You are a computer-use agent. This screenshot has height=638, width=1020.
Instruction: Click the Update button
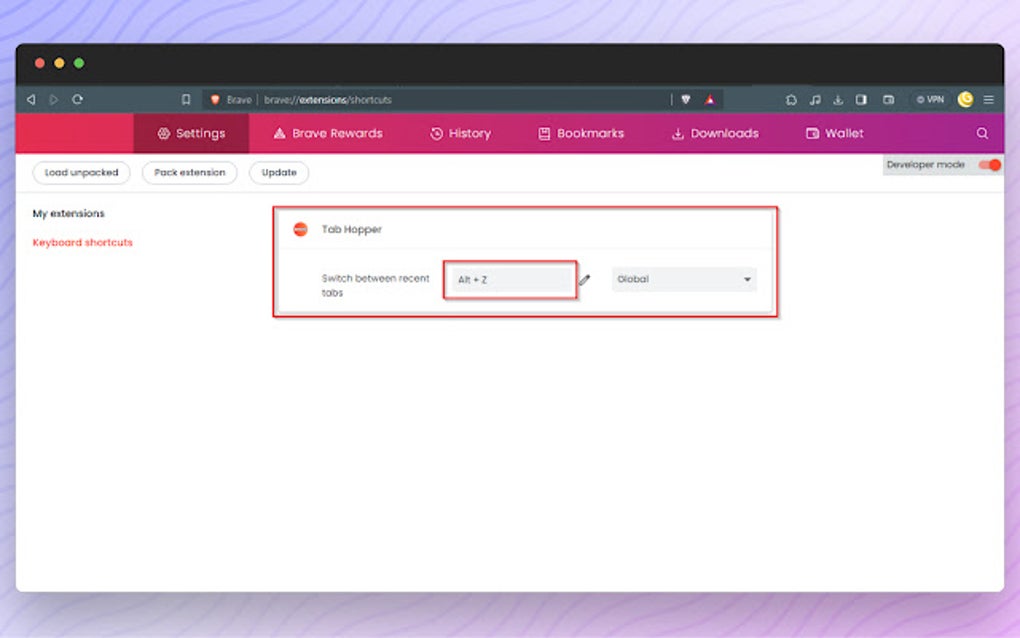click(279, 172)
